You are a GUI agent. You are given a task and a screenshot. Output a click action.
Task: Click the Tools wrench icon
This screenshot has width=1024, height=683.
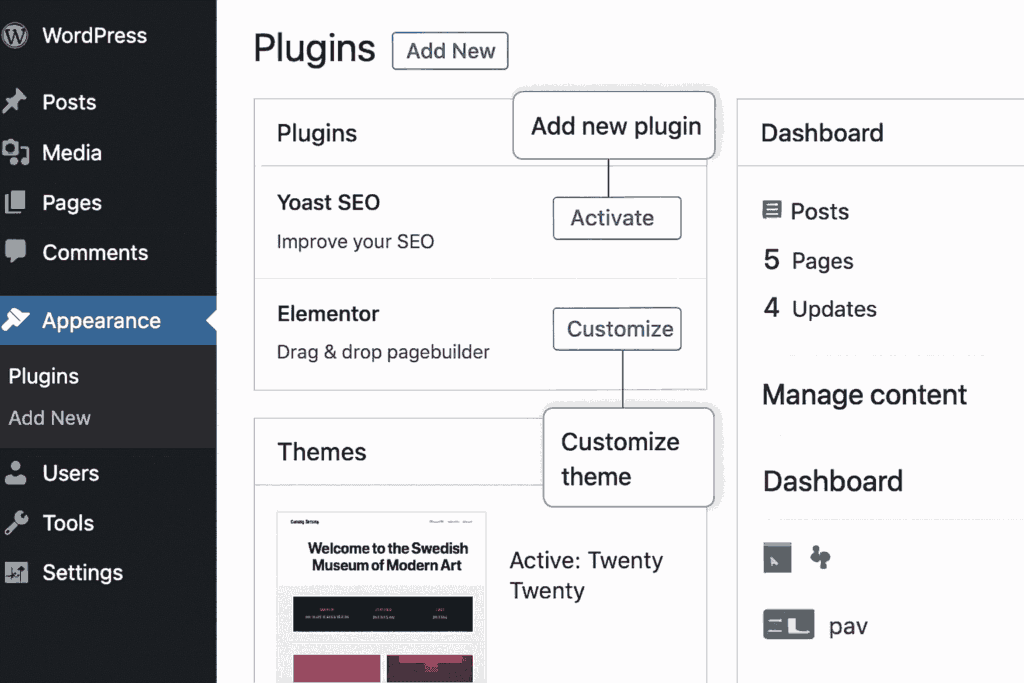pos(15,522)
